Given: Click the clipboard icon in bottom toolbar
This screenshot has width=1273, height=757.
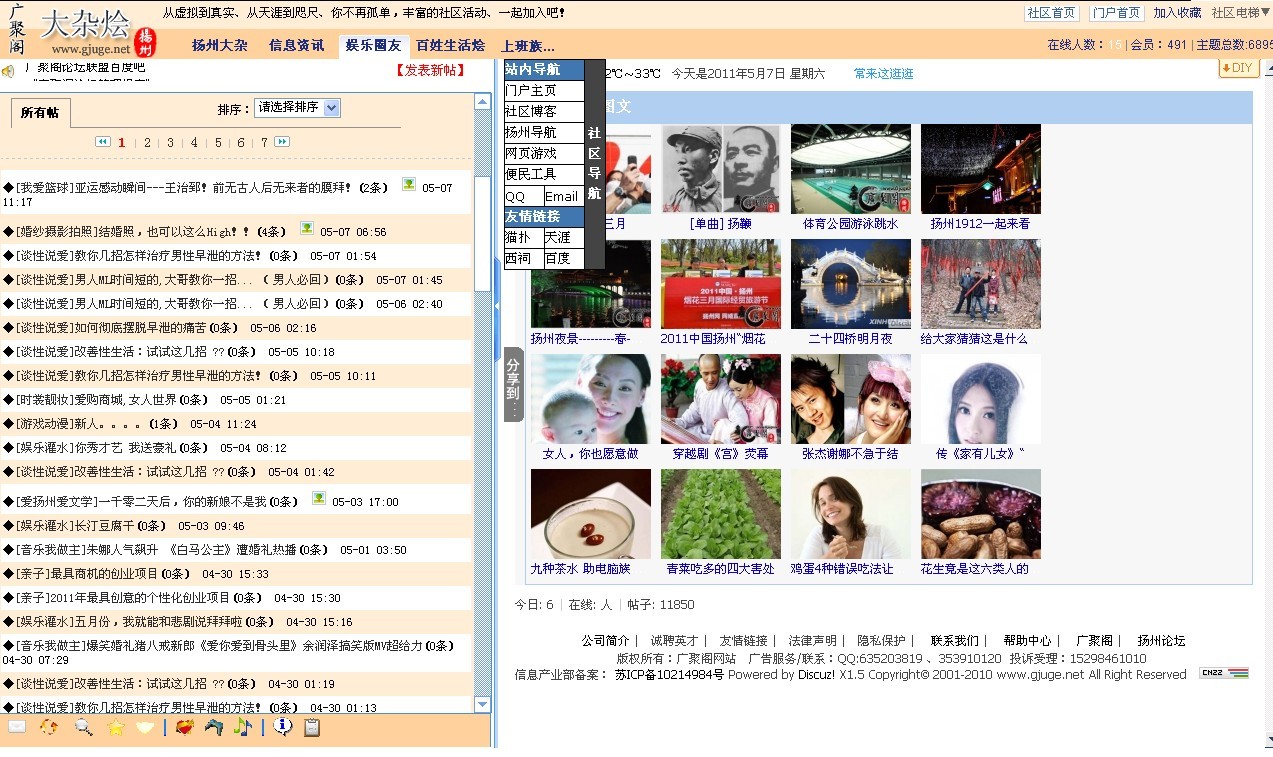Looking at the screenshot, I should tap(312, 727).
